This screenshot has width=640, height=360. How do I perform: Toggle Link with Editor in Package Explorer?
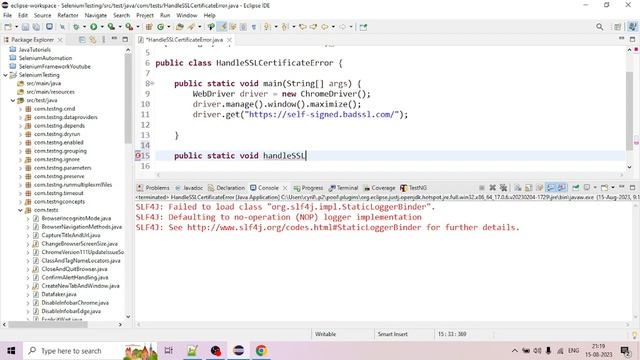point(93,40)
